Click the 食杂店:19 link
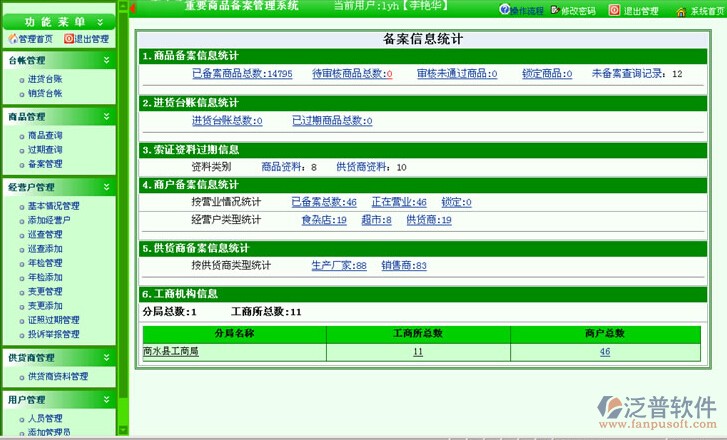 click(323, 220)
